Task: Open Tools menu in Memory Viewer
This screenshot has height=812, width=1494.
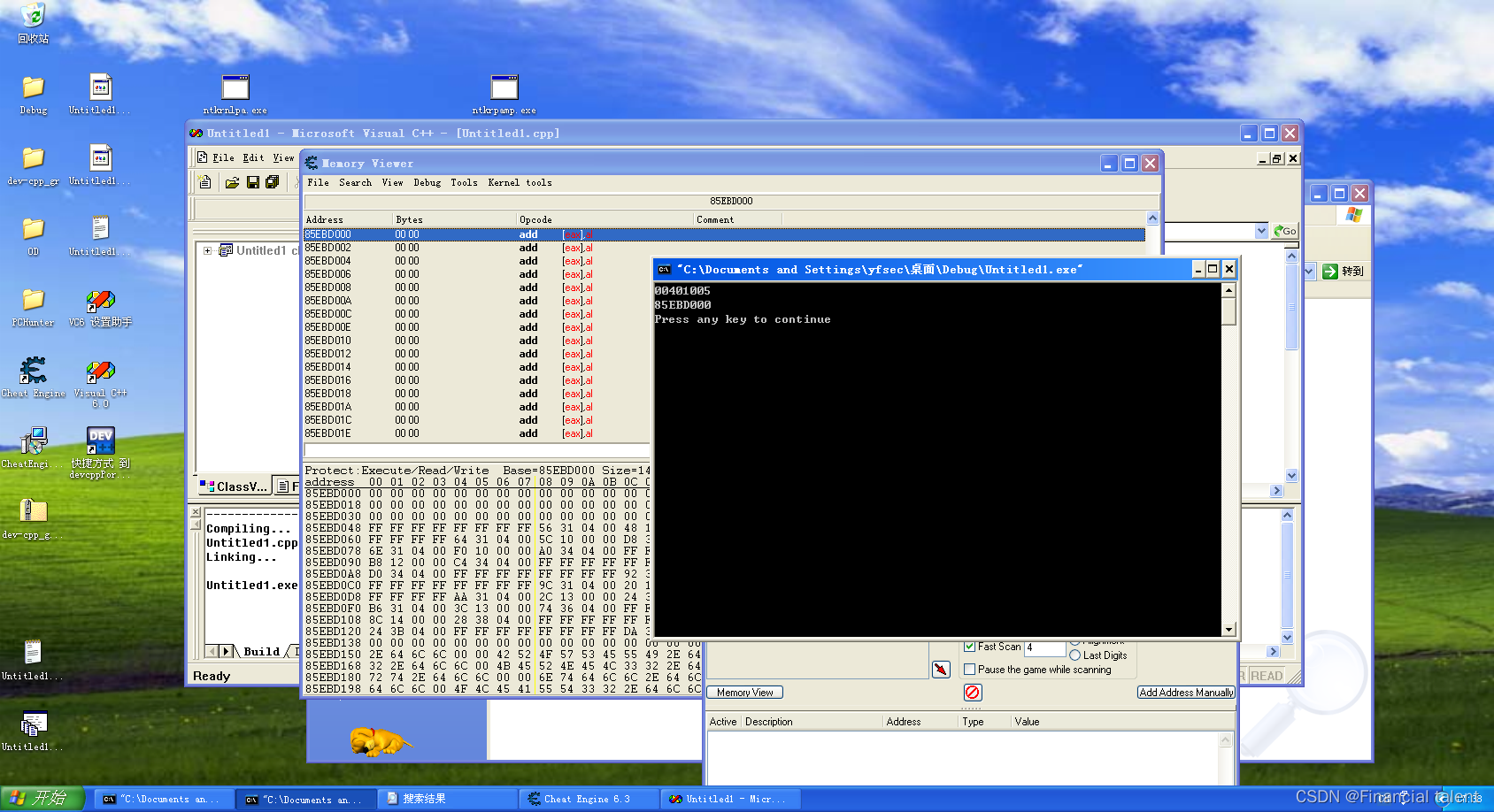Action: click(464, 182)
